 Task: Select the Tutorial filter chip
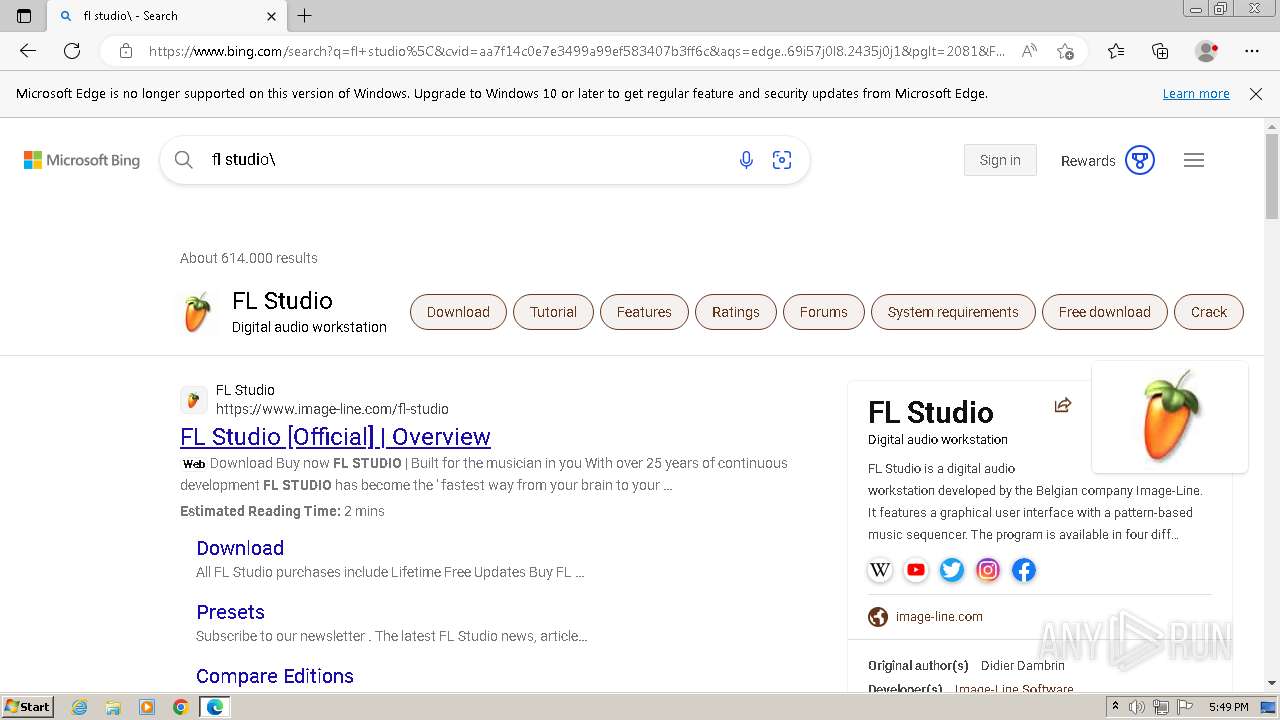click(x=553, y=312)
